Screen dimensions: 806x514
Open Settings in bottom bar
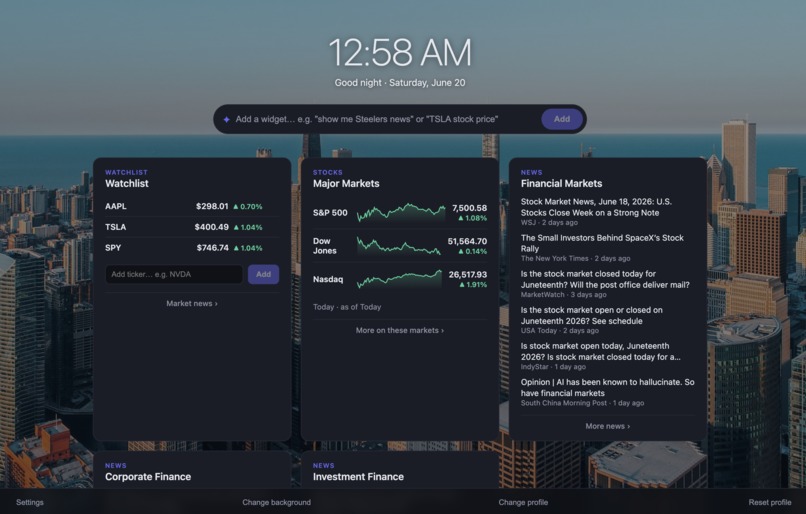(30, 502)
